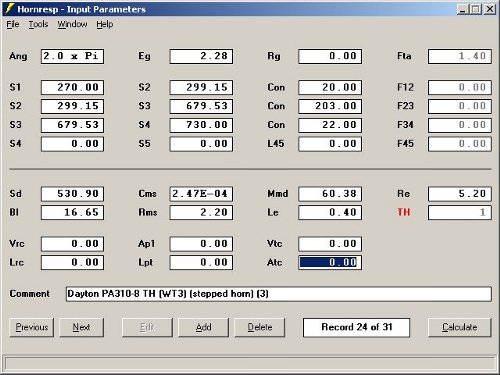Open the Help menu
Viewport: 500px width, 375px height.
point(105,24)
